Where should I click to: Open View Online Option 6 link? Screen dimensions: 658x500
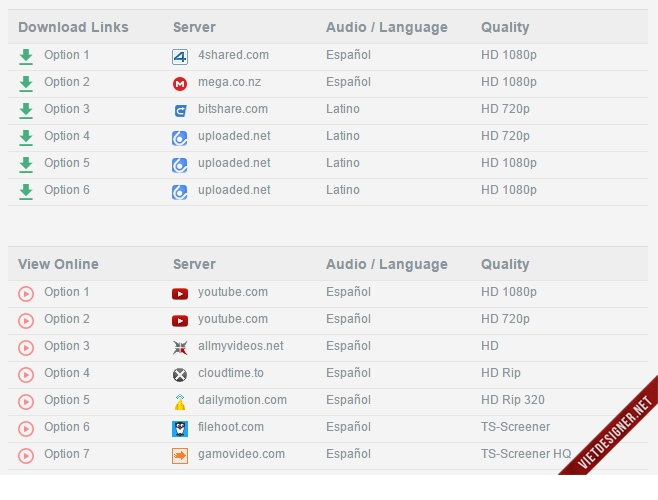tap(67, 427)
